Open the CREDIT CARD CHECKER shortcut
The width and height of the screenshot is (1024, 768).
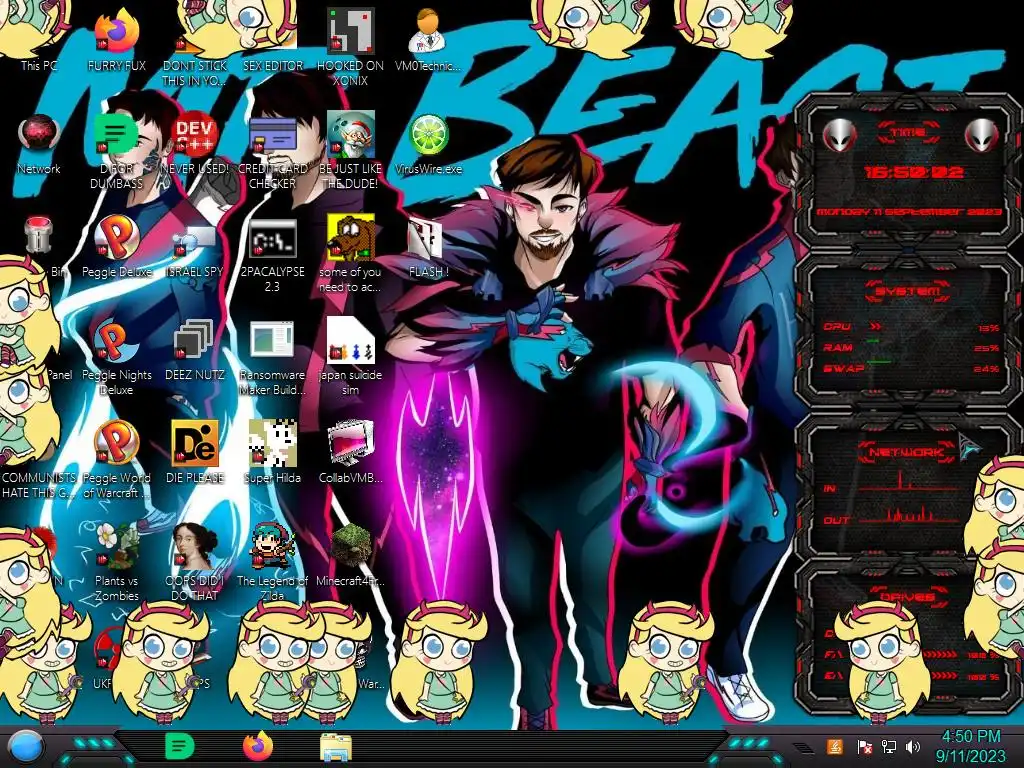pyautogui.click(x=272, y=150)
